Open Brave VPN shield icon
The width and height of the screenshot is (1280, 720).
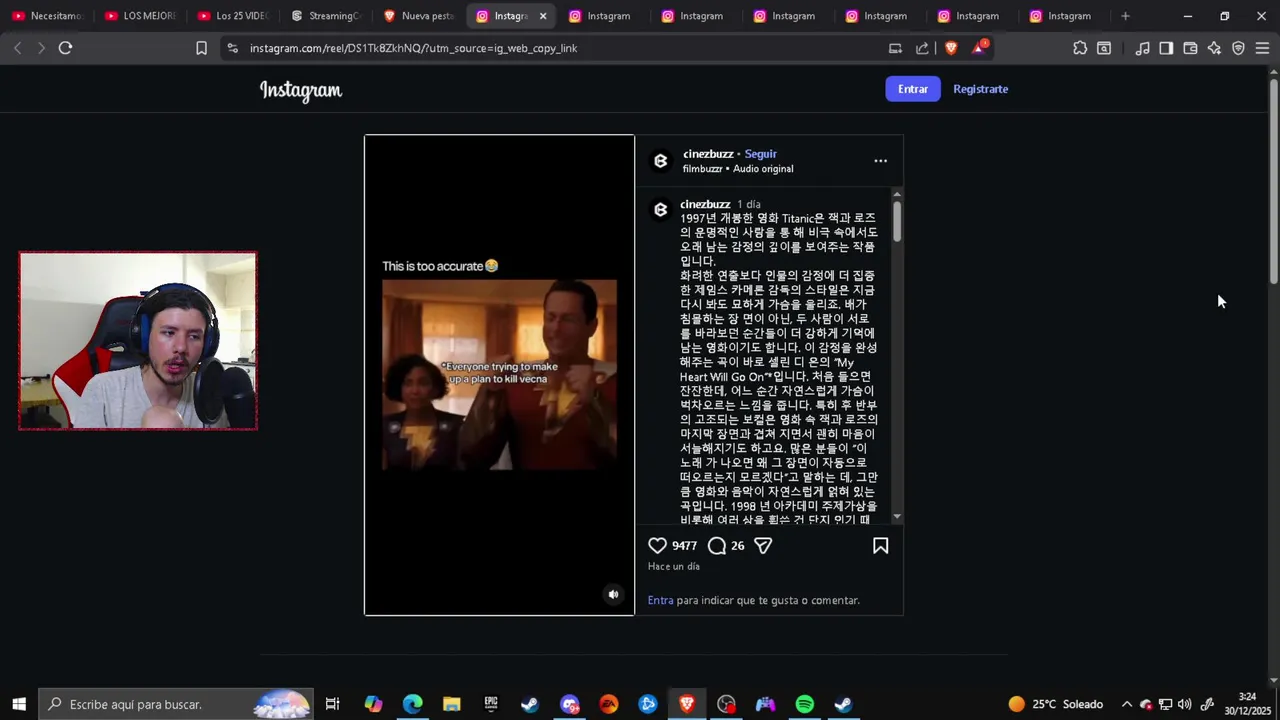click(x=1238, y=48)
